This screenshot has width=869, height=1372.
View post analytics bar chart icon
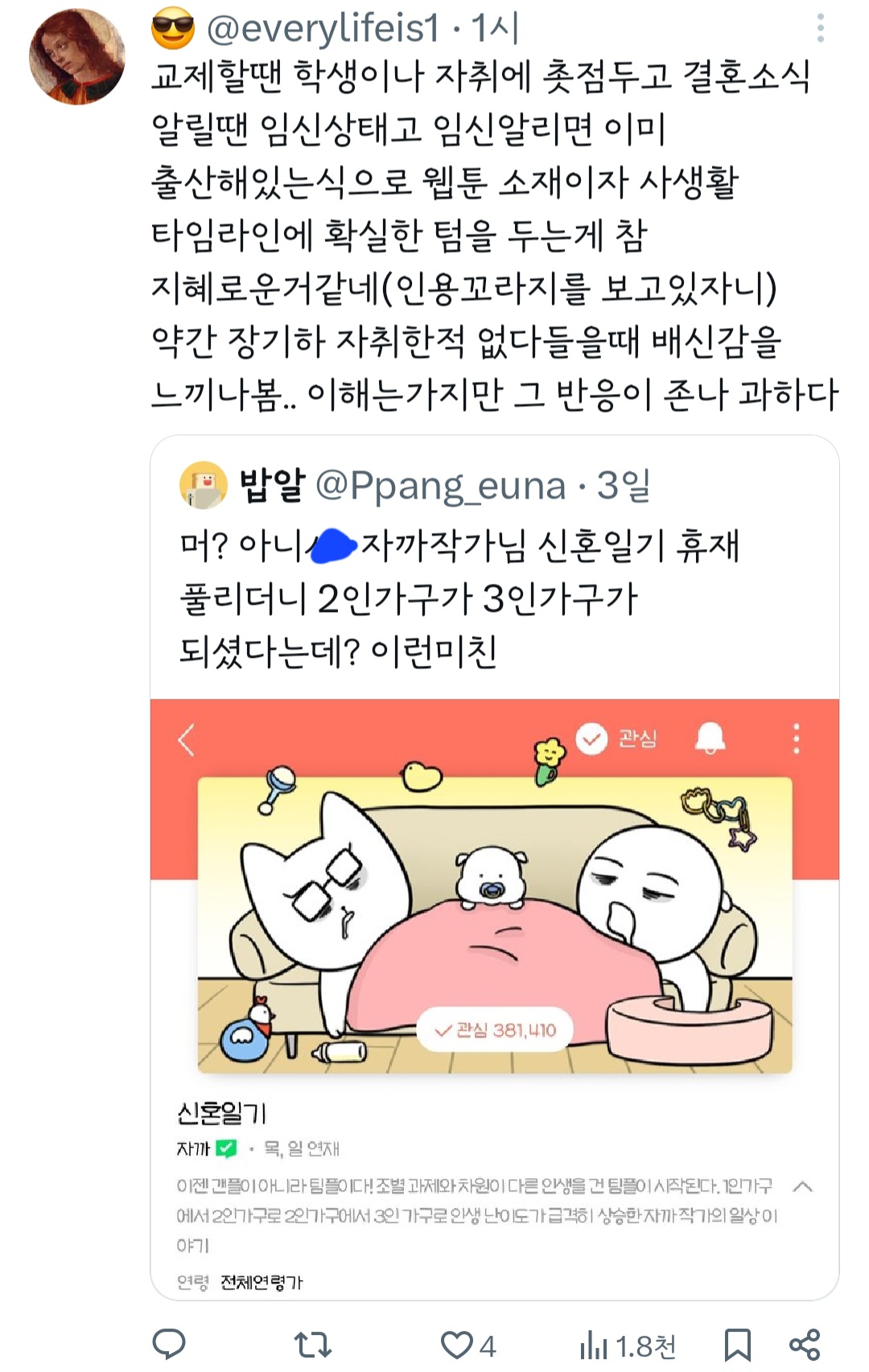594,1345
